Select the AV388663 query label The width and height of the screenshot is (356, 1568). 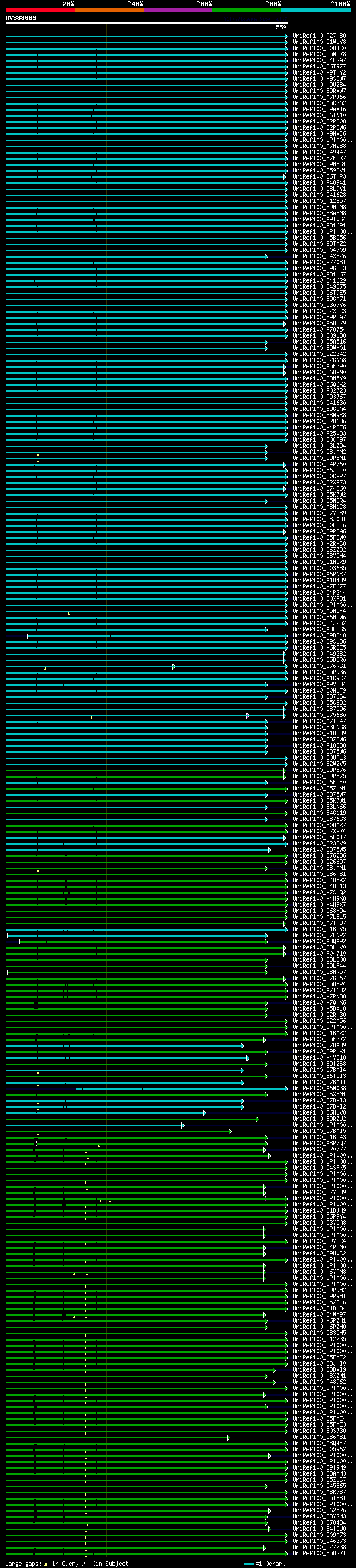click(21, 18)
